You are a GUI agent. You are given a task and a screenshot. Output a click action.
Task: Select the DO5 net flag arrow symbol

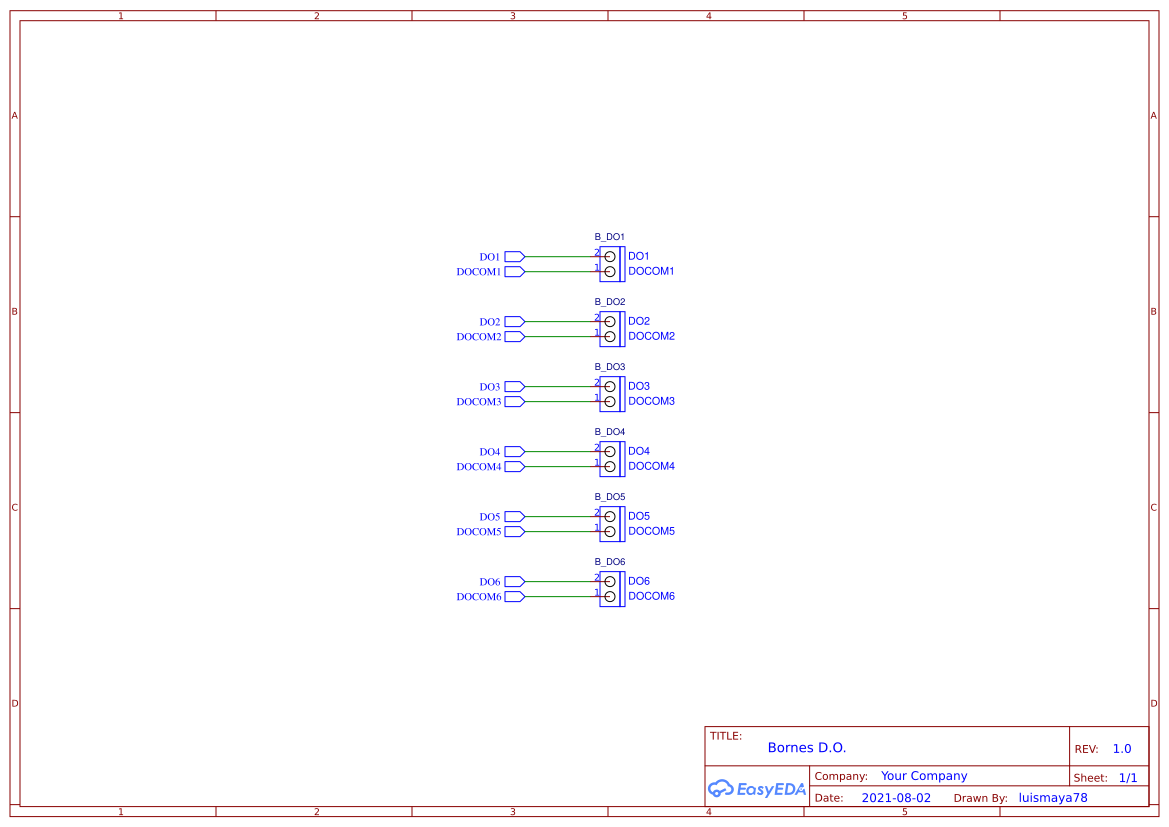(x=514, y=517)
